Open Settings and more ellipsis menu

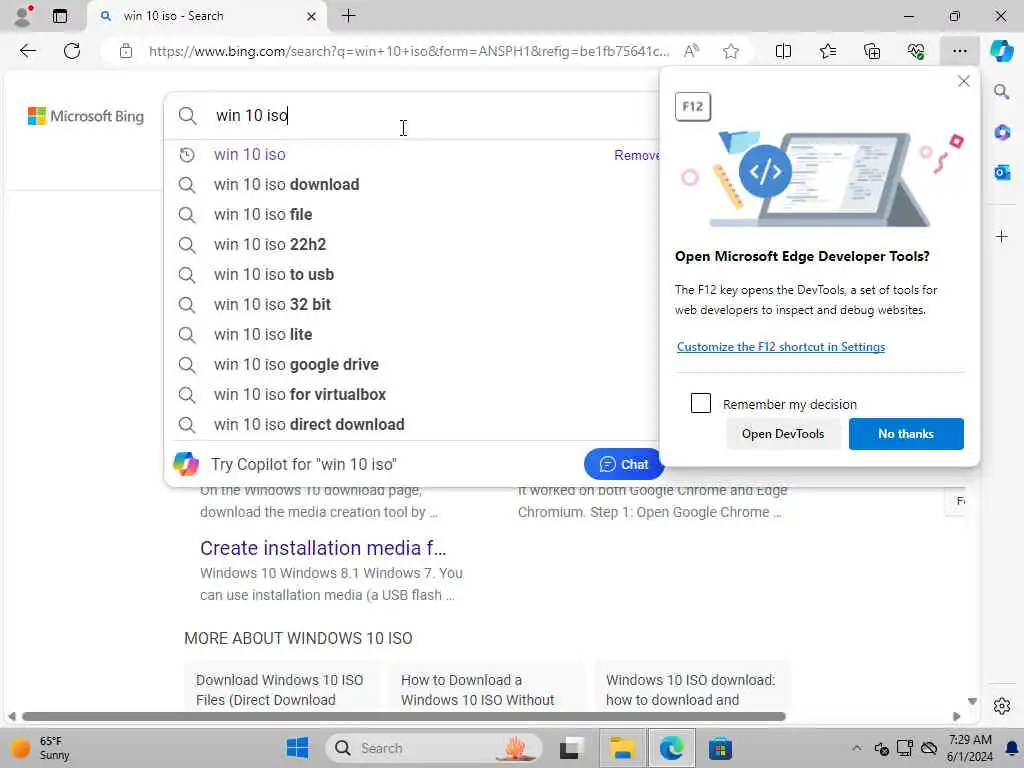tap(959, 51)
